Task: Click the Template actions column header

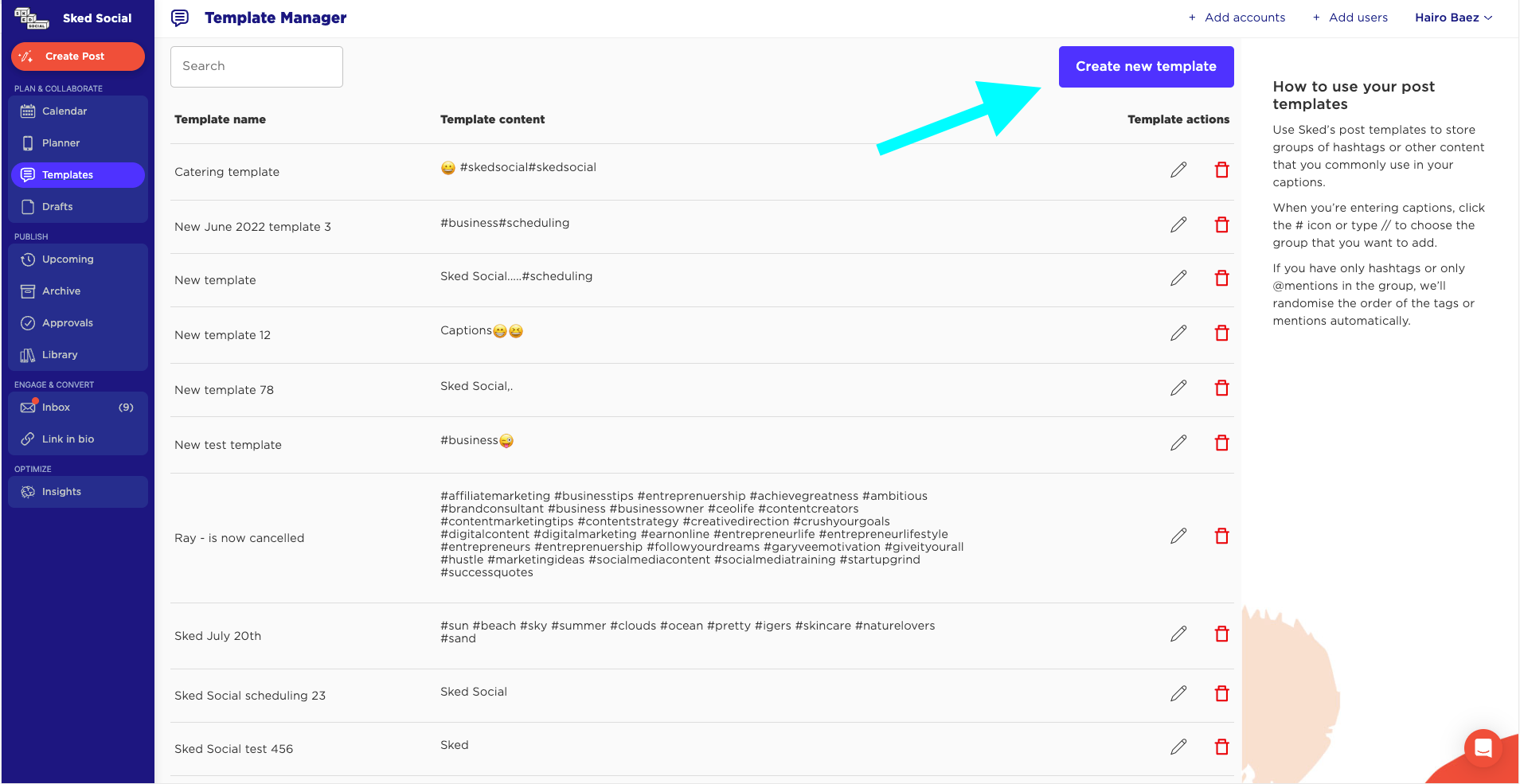Action: click(x=1178, y=119)
